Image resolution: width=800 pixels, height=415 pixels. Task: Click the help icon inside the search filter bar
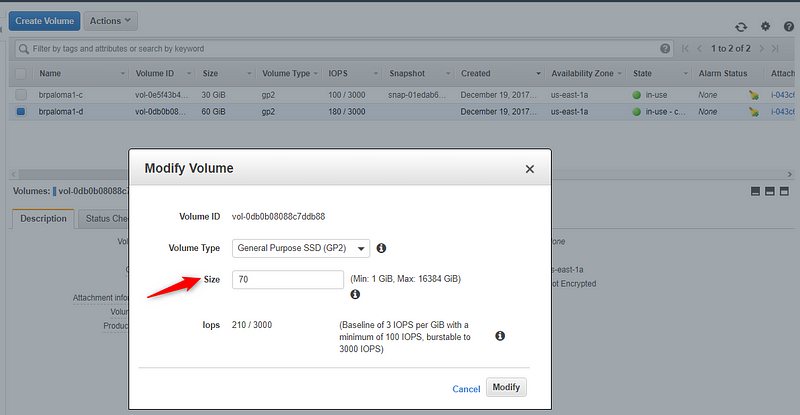(665, 48)
